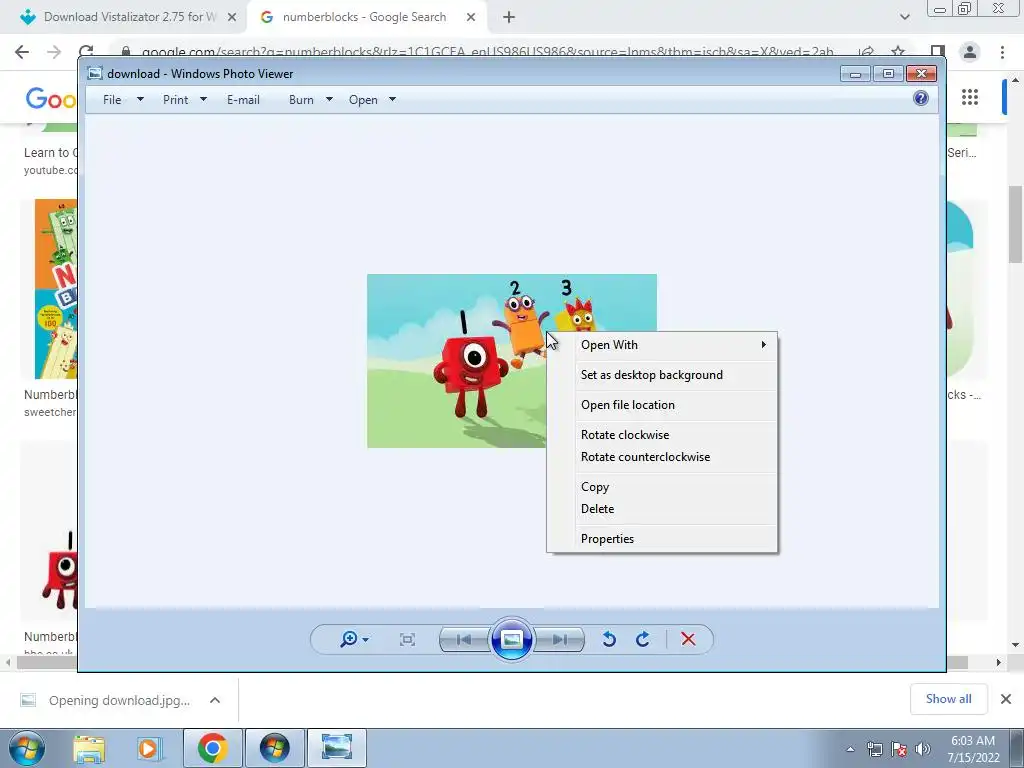The width and height of the screenshot is (1024, 768).
Task: Close the Vistalizator Chrome tab
Action: (x=232, y=18)
